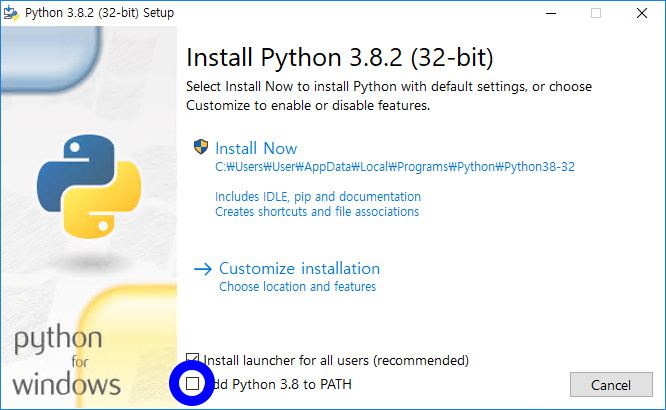This screenshot has width=666, height=410.
Task: Click Install Now to start default installation
Action: (256, 149)
